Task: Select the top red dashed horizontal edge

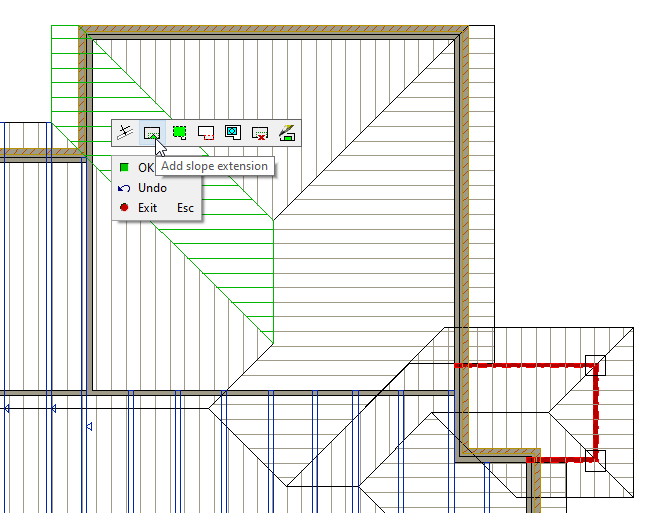Action: 520,366
